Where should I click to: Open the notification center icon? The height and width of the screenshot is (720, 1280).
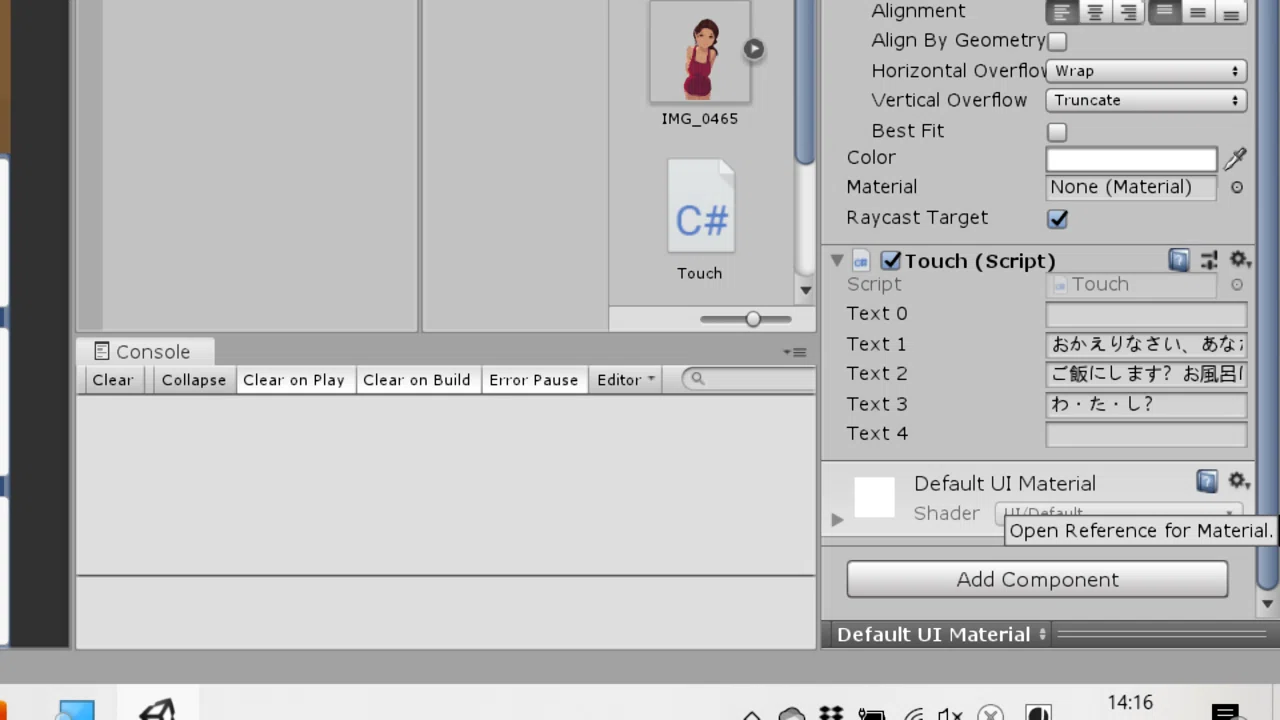pos(1225,713)
